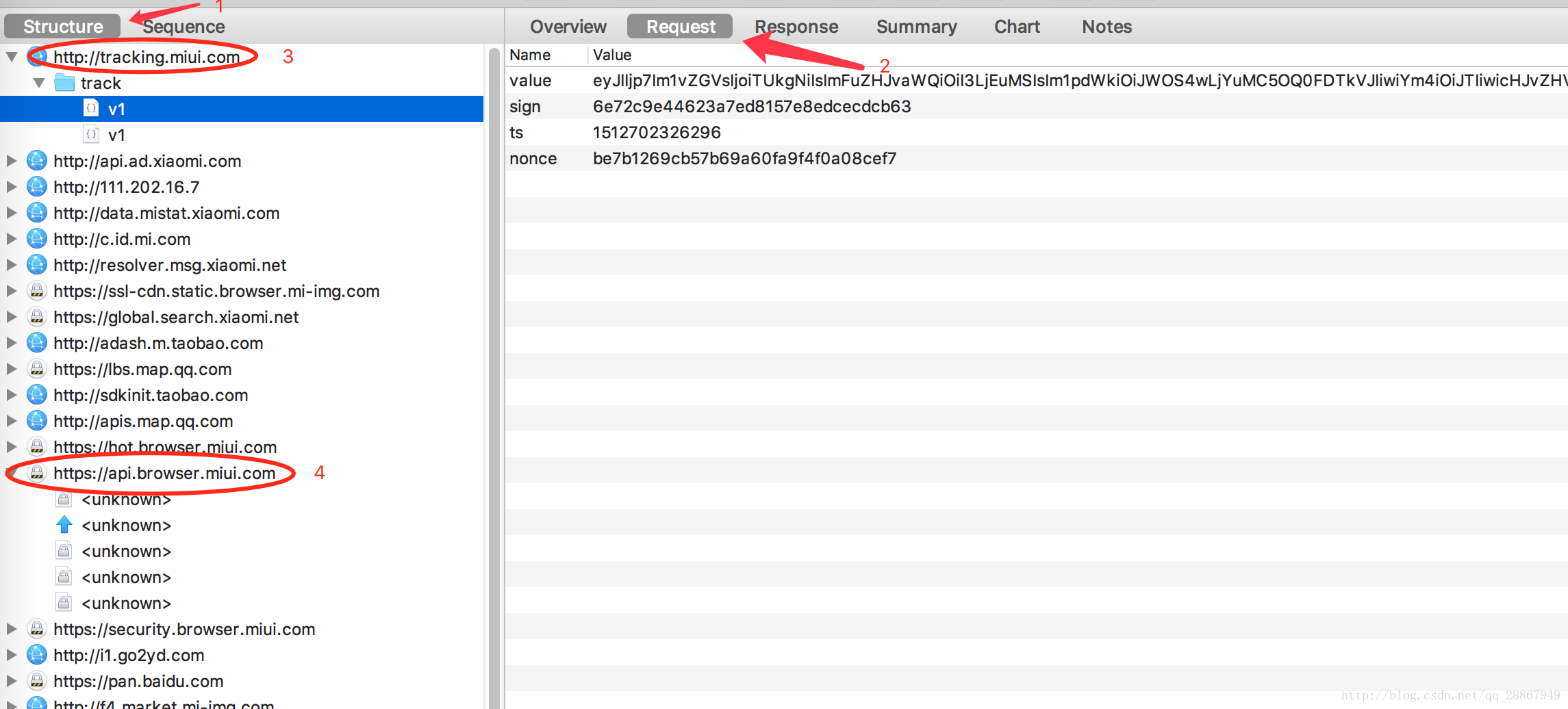Open the Request tab
This screenshot has height=709, width=1568.
[x=680, y=27]
